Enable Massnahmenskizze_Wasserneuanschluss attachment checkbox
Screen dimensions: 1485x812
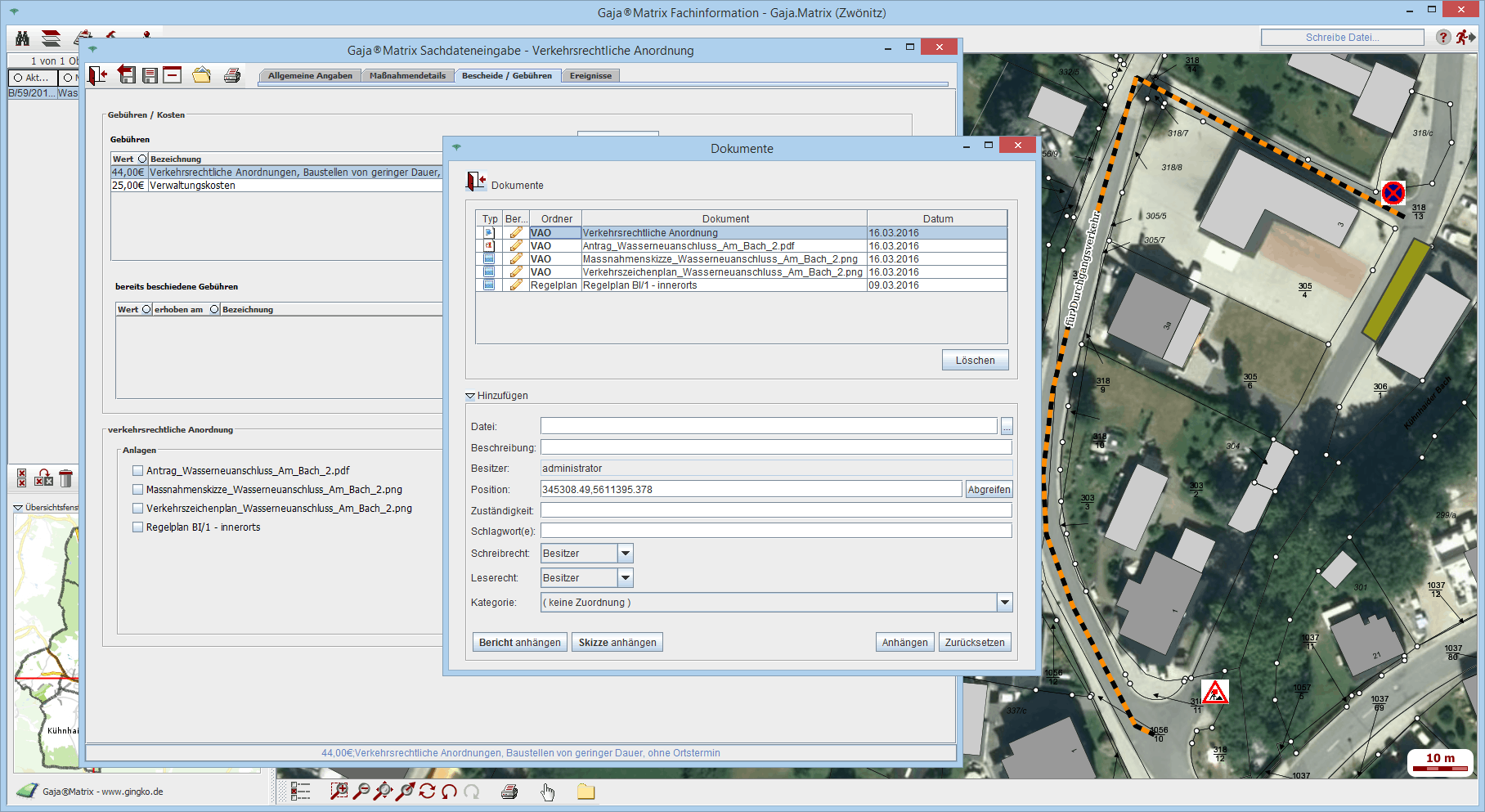click(138, 490)
